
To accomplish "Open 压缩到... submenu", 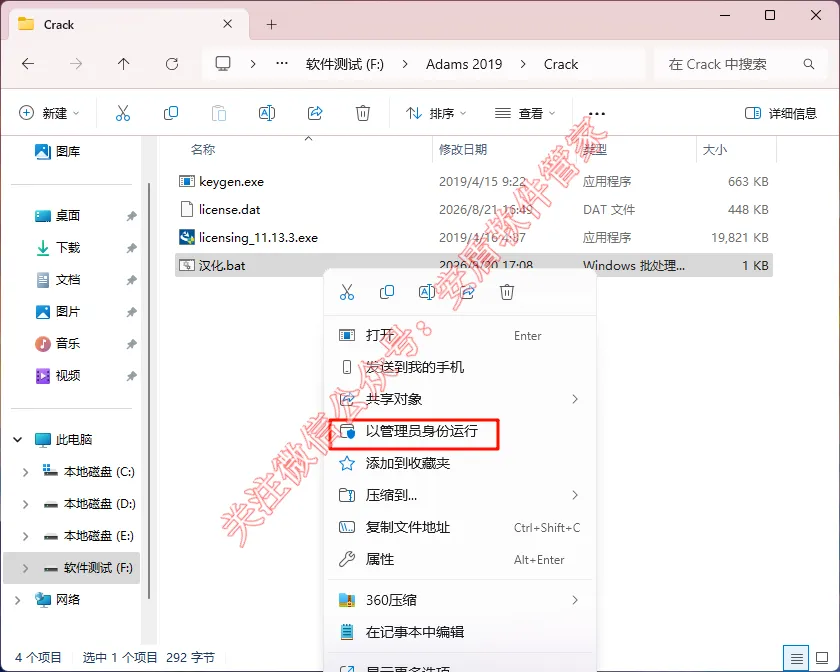I will click(x=460, y=495).
